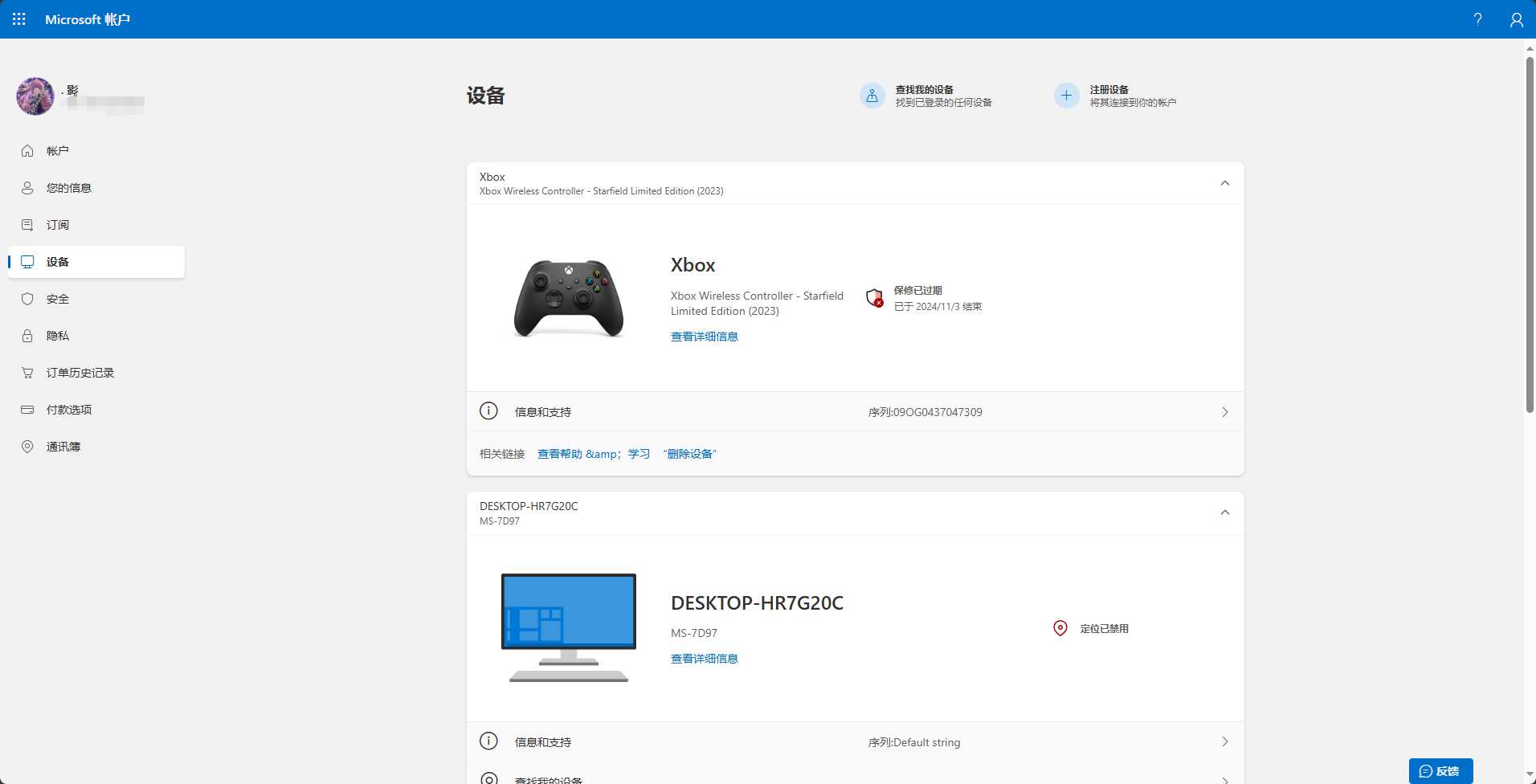This screenshot has width=1536, height=784.
Task: Click the plus icon for 注册设备
Action: click(1067, 96)
